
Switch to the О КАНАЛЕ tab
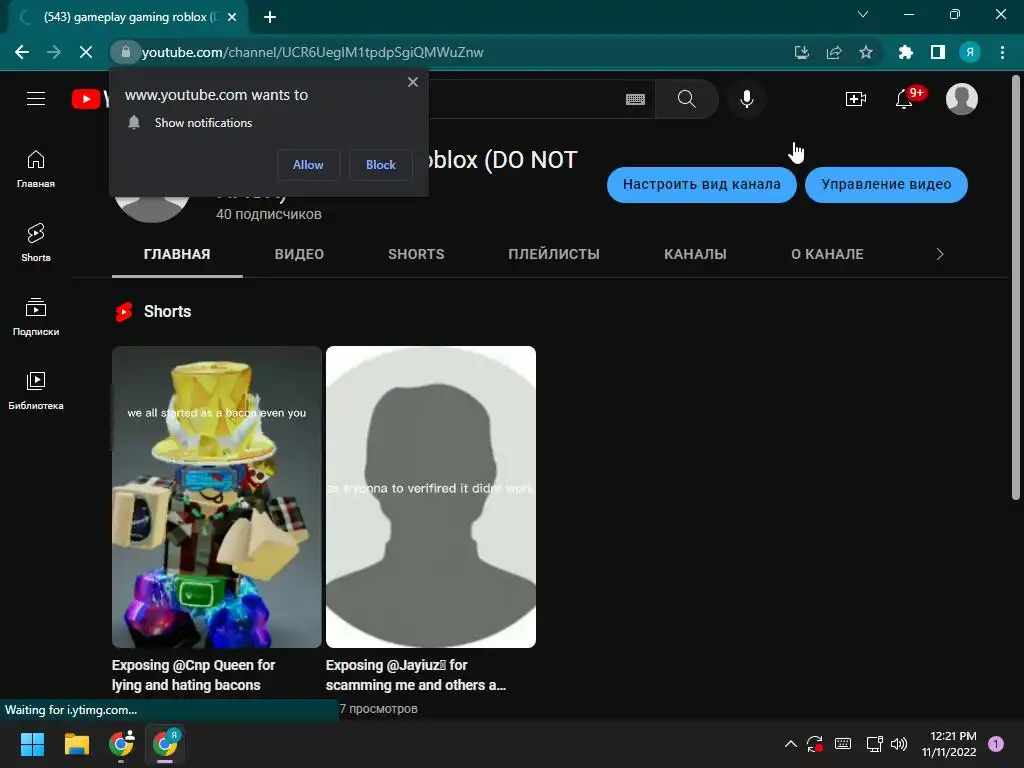click(x=827, y=254)
